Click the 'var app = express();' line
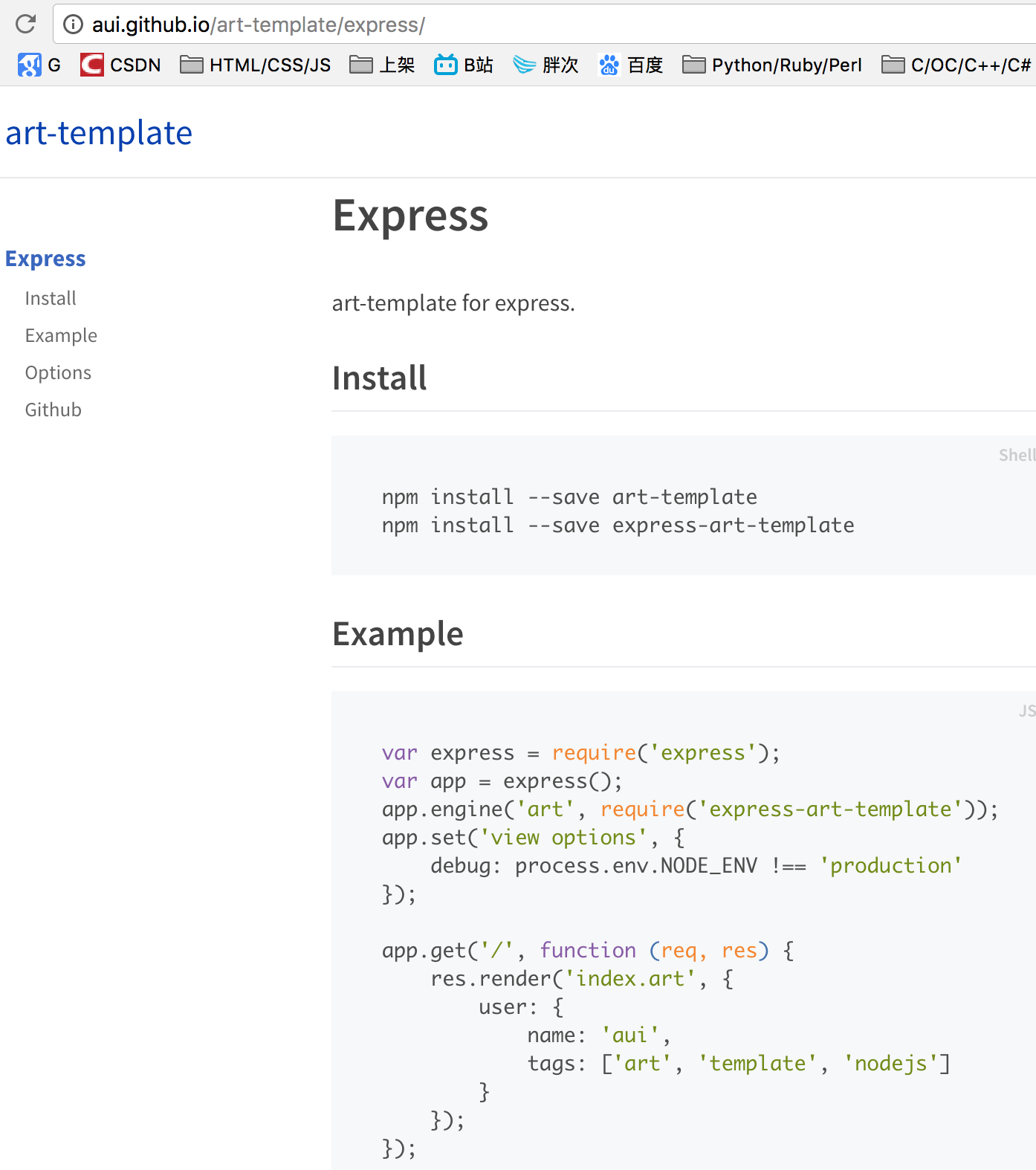Viewport: 1036px width, 1170px height. click(502, 780)
